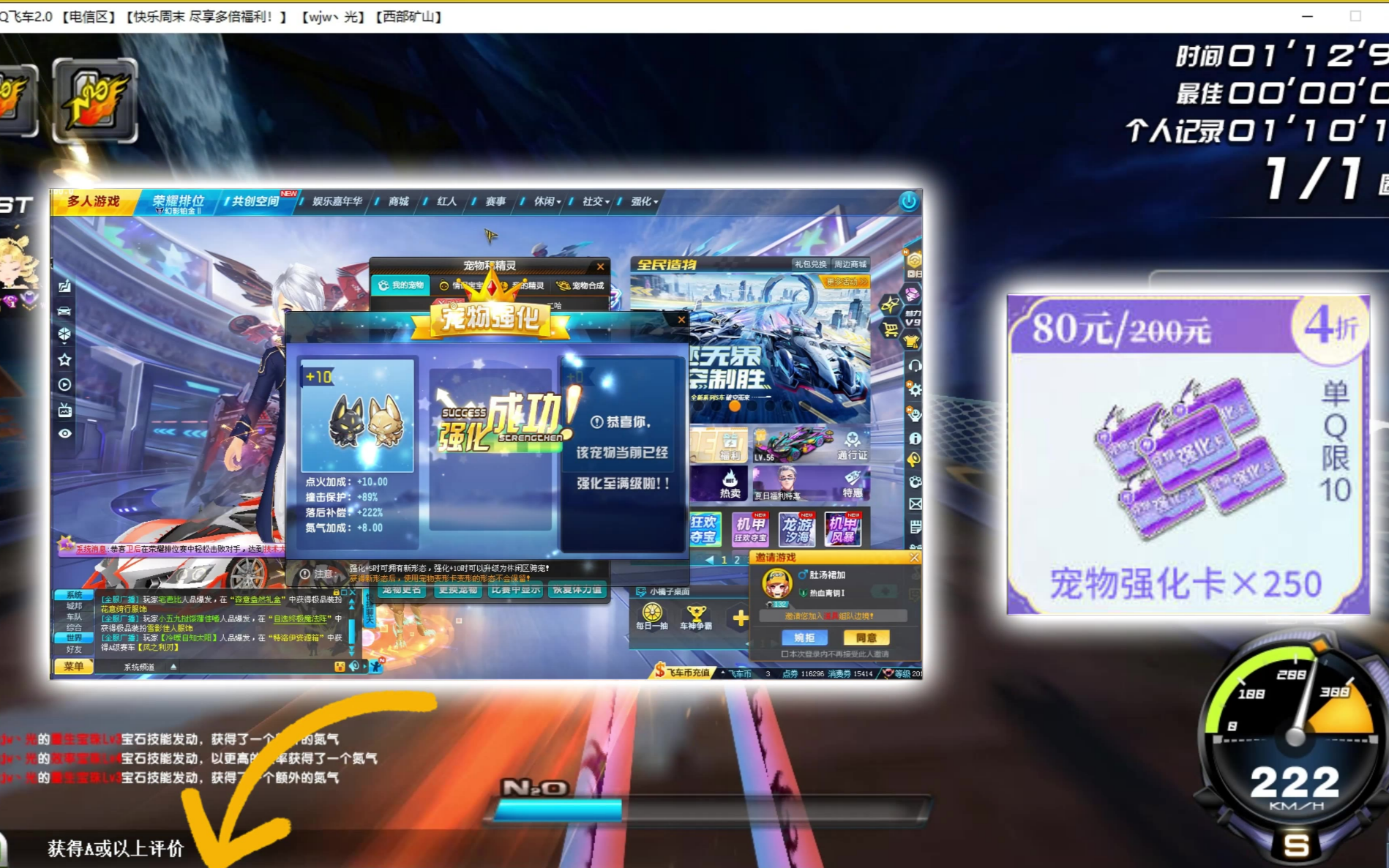Viewport: 1389px width, 868px height.
Task: Switch to 宠物合成 tab
Action: click(x=580, y=285)
